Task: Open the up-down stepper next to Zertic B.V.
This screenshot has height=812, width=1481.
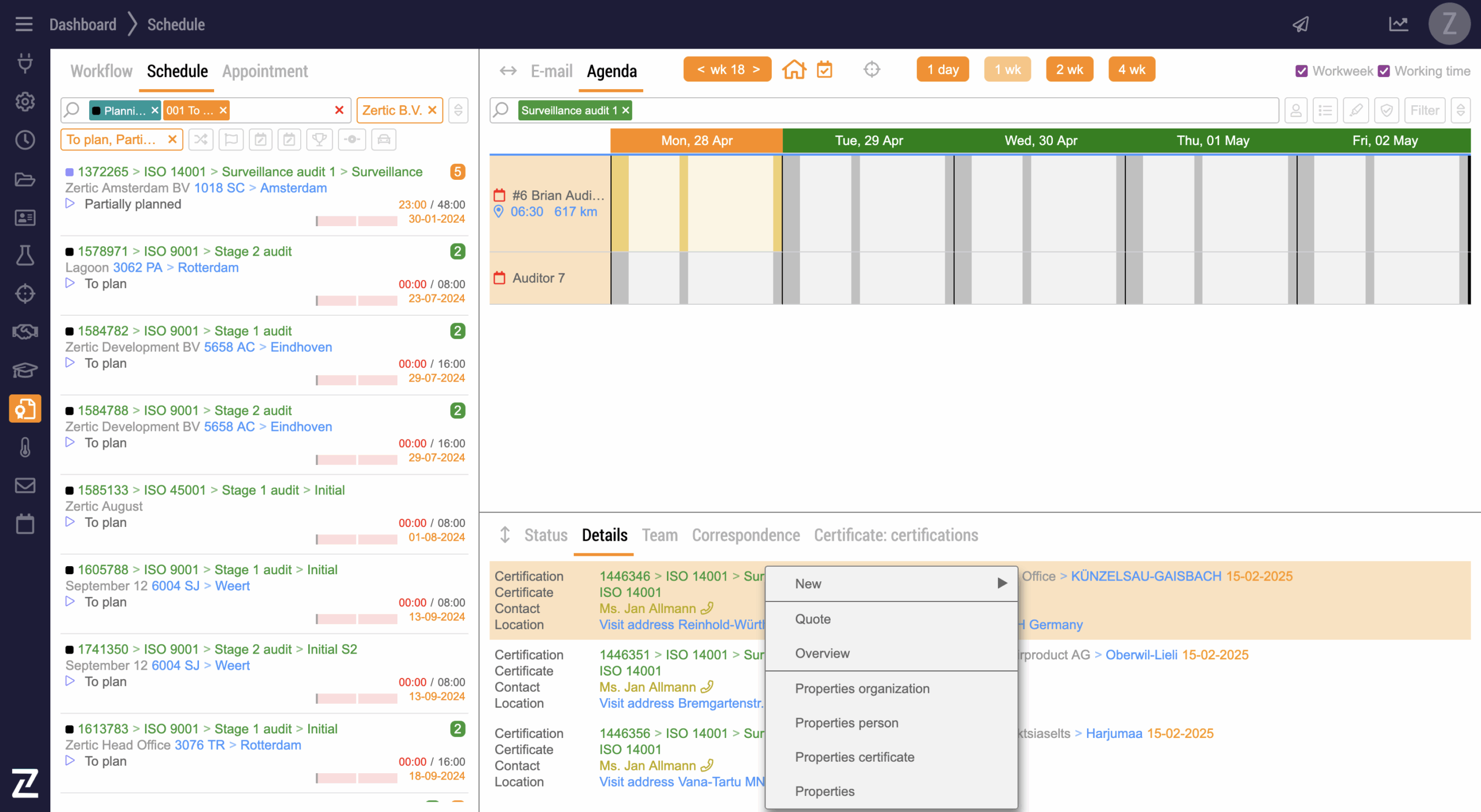Action: tap(458, 110)
